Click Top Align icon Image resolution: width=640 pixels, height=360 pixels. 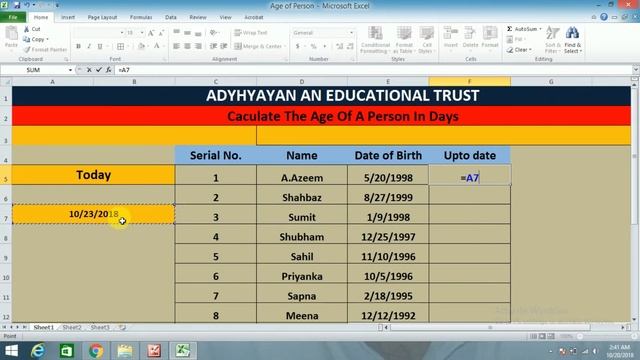[x=176, y=32]
